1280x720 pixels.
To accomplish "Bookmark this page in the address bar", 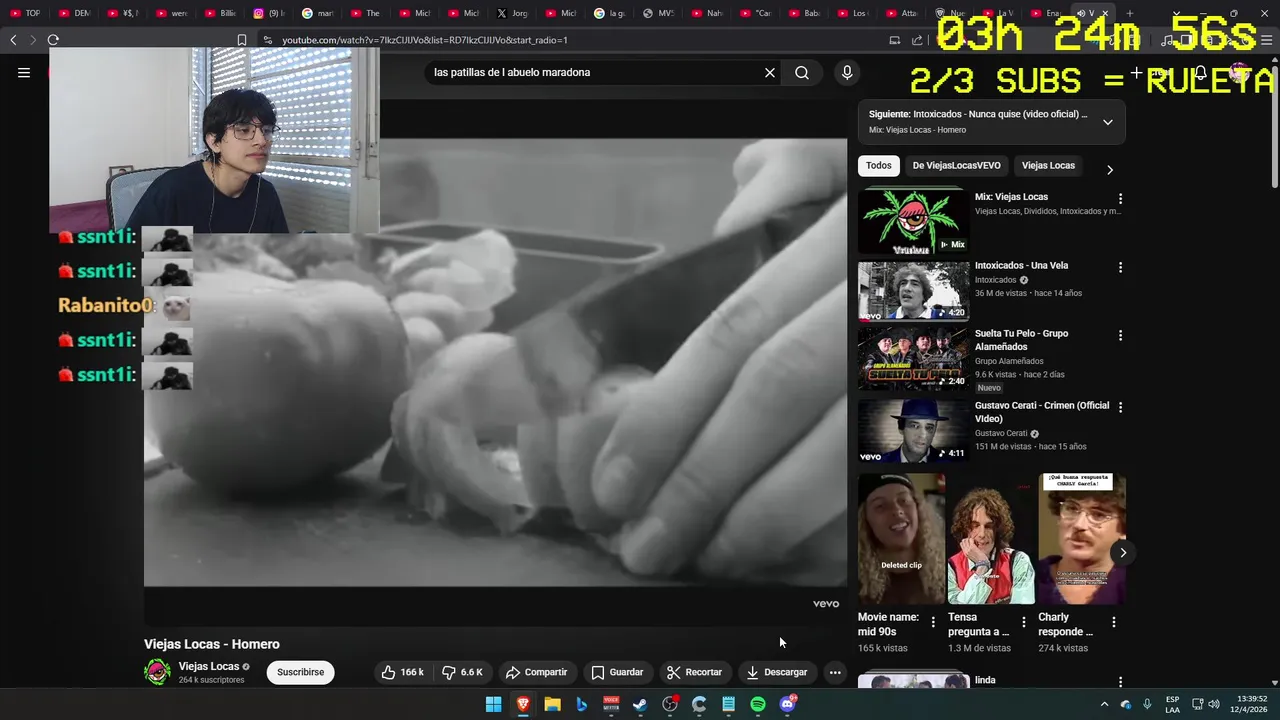I will click(241, 40).
